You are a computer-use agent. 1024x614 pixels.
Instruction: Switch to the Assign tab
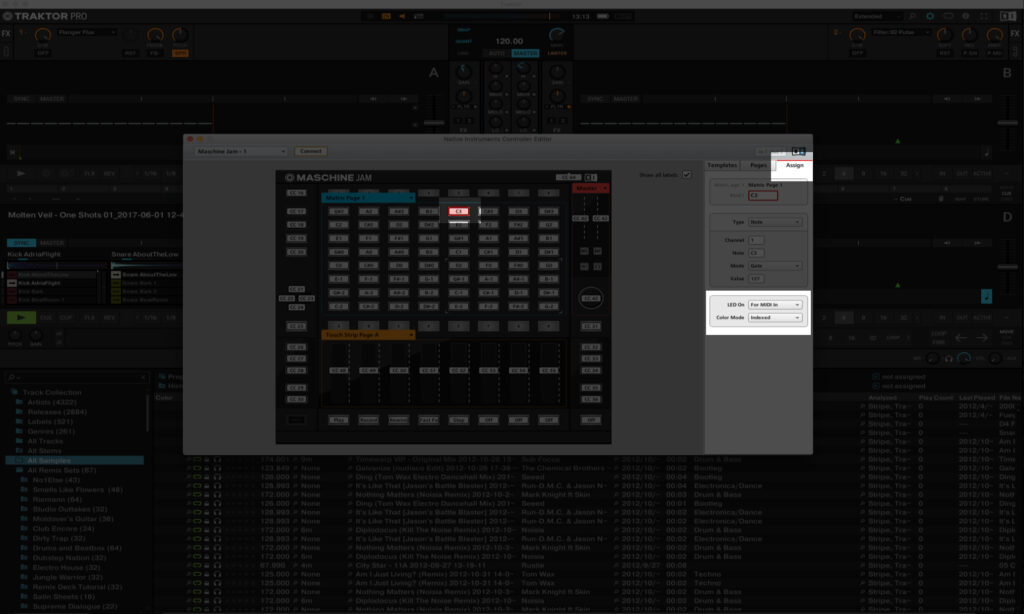pyautogui.click(x=794, y=166)
